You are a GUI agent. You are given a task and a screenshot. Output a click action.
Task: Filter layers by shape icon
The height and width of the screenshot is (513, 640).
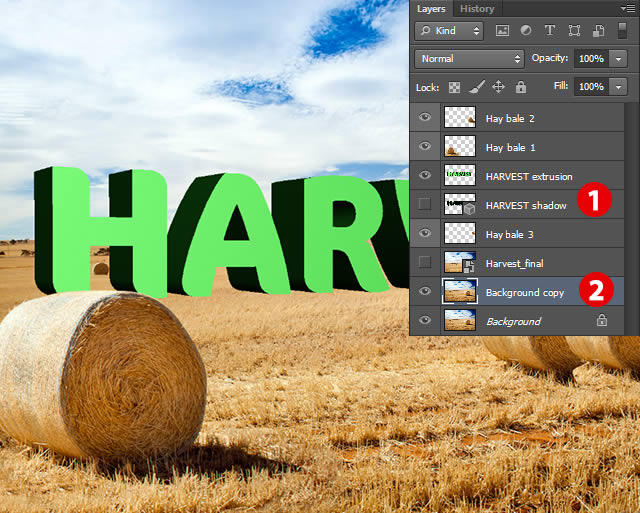click(x=574, y=31)
